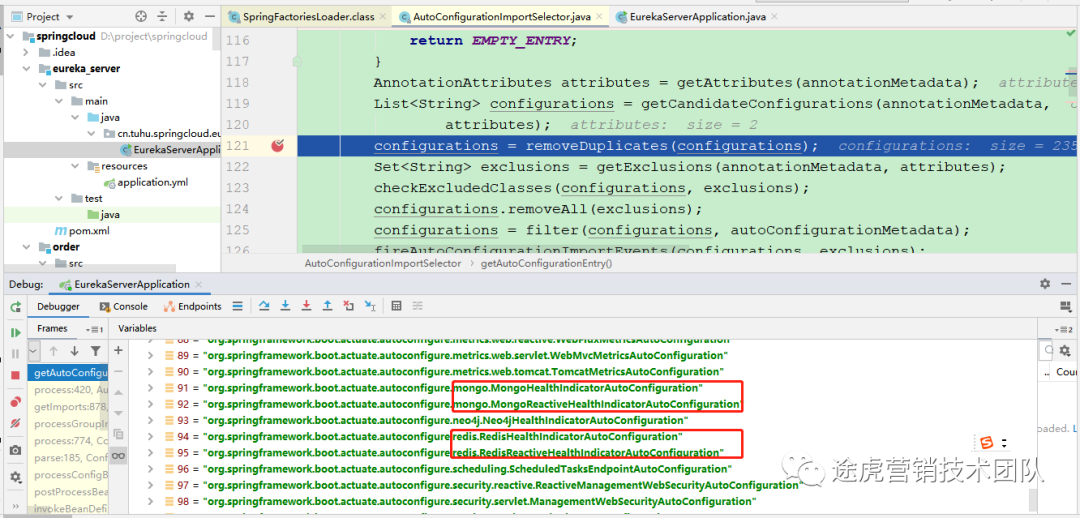Toggle show watches glasses icon
The image size is (1080, 518).
[x=118, y=455]
